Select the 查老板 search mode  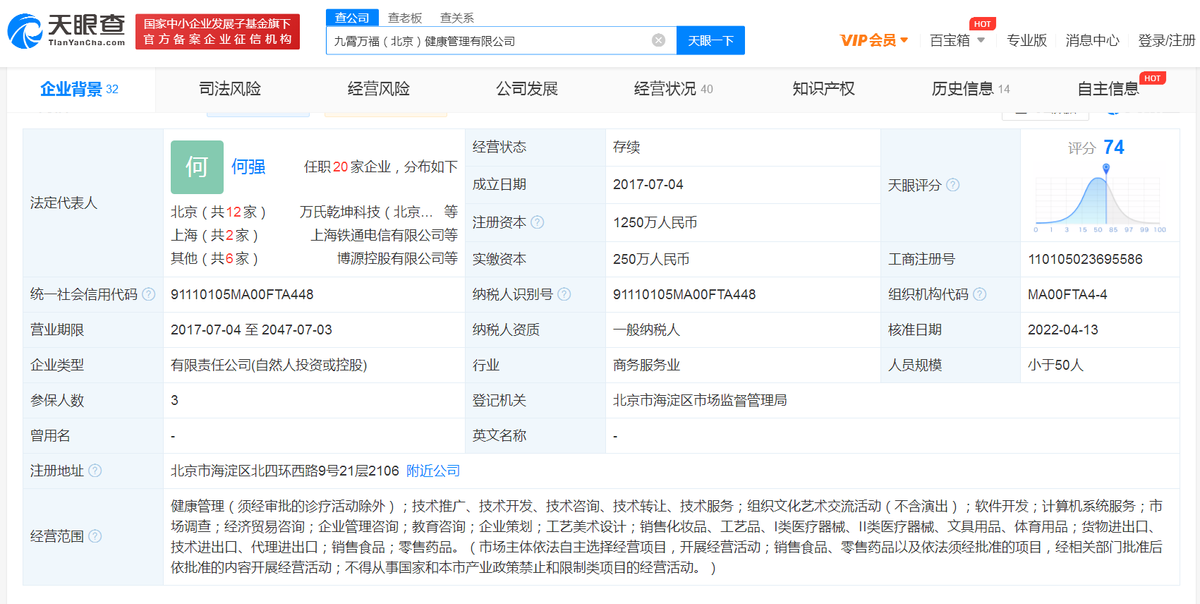tap(405, 18)
